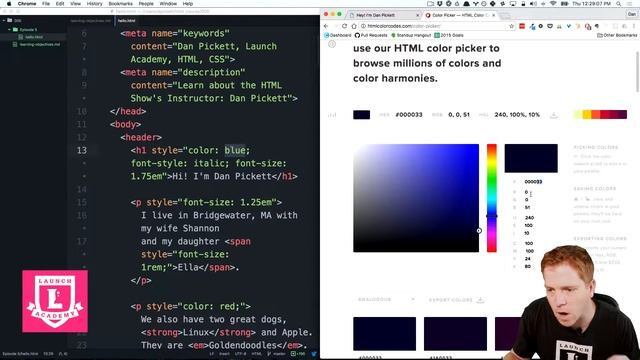Open the Apple menu

coord(9,4)
